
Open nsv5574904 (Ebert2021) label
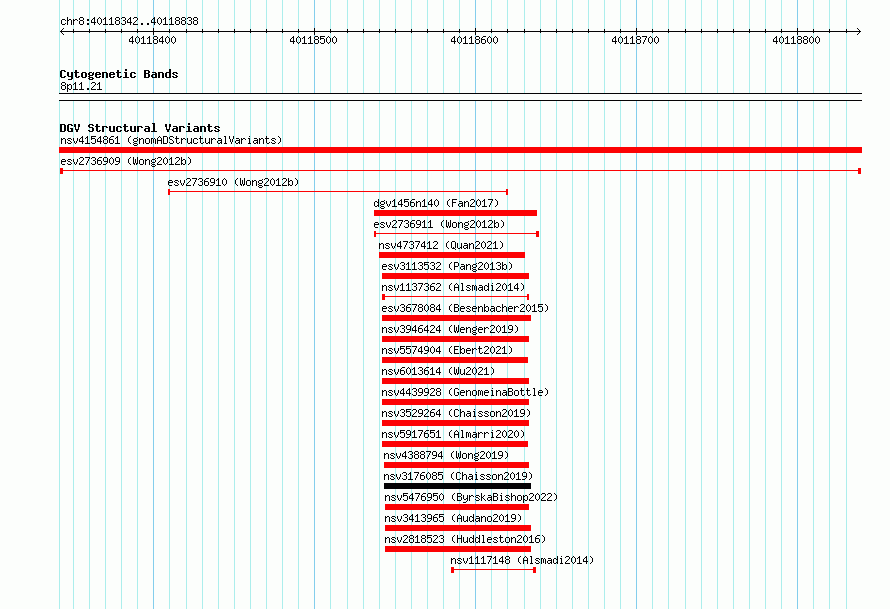coord(447,350)
